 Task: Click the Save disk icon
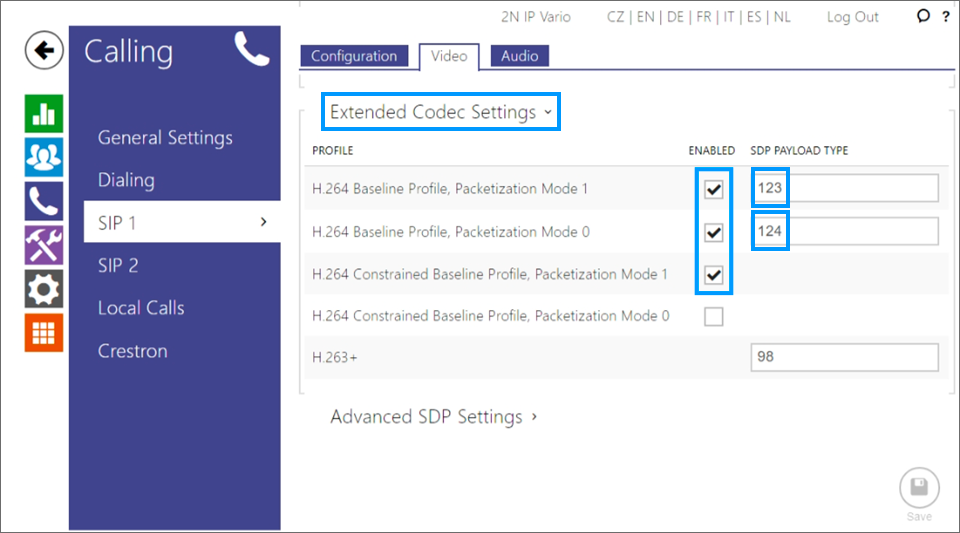click(x=919, y=488)
